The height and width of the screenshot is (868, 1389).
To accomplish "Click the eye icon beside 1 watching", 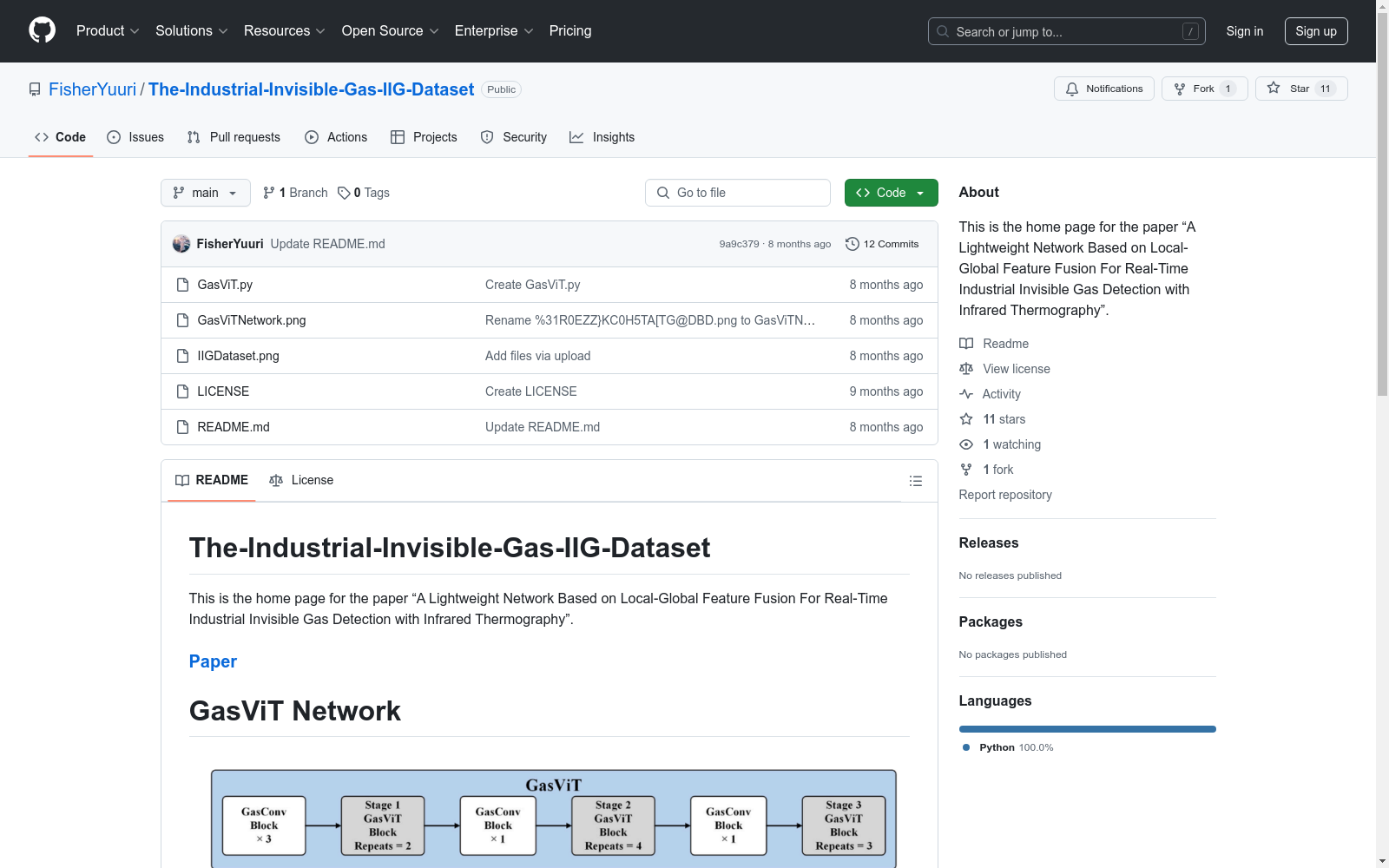I will [x=966, y=444].
